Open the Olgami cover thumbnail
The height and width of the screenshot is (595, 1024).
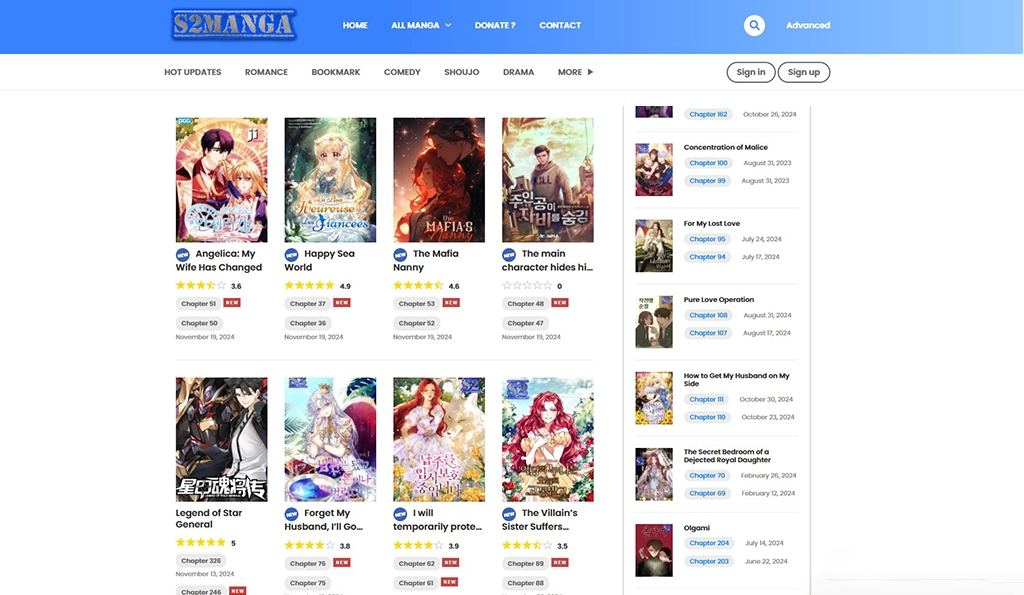coord(654,551)
